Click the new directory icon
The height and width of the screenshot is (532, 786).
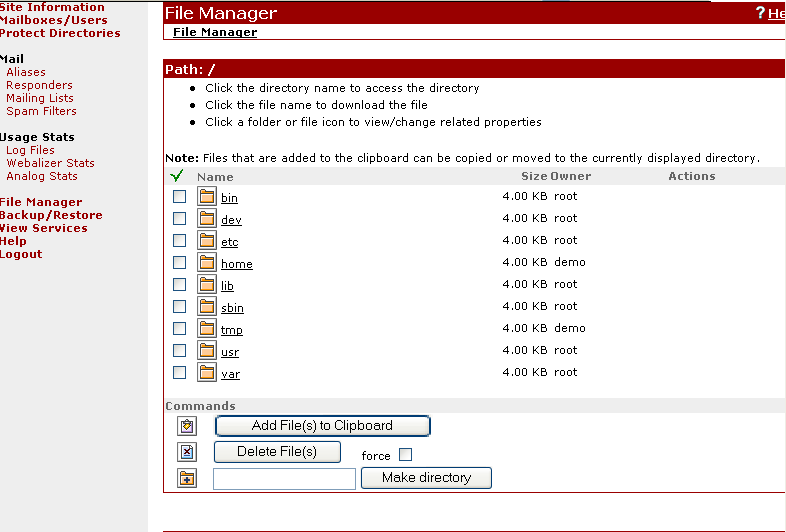click(187, 479)
